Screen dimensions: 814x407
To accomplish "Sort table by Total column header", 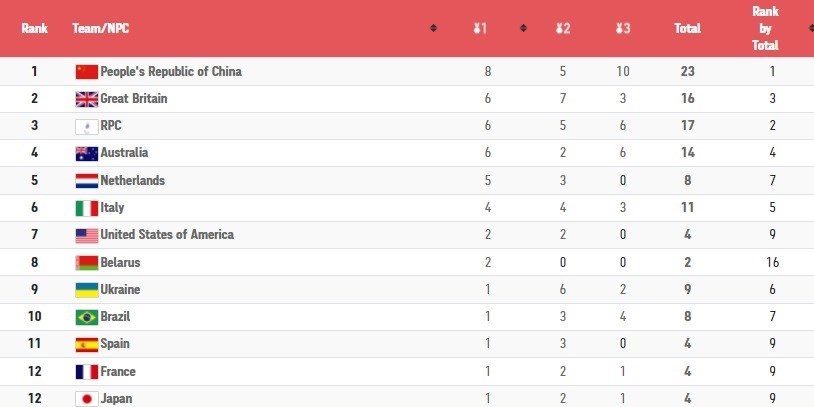I will coord(687,29).
